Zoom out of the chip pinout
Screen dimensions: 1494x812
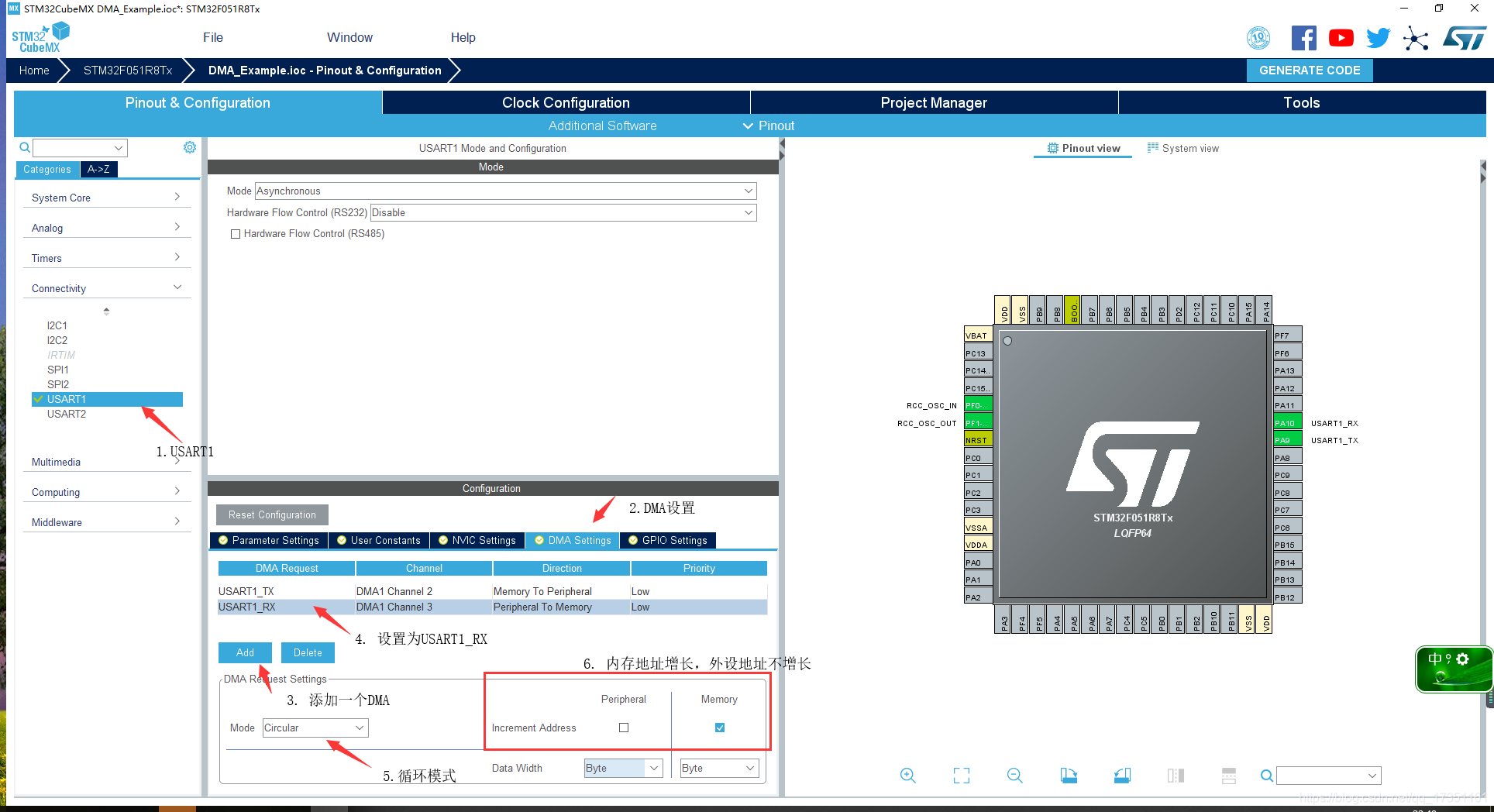click(1015, 776)
